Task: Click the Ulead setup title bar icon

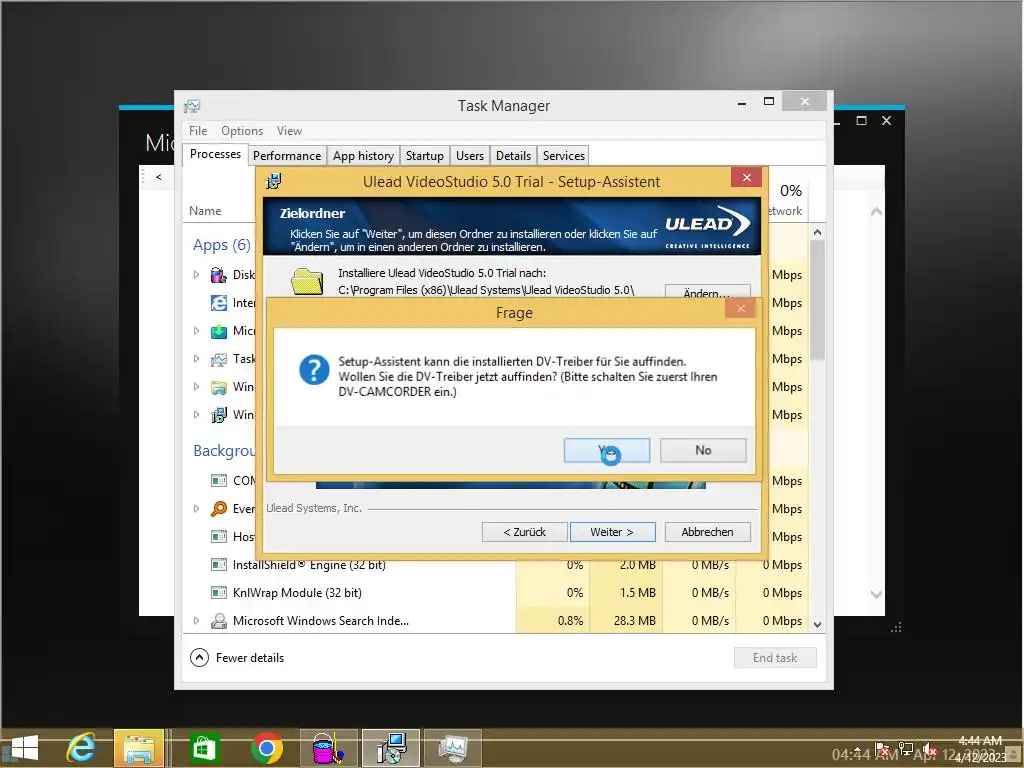Action: click(x=274, y=181)
